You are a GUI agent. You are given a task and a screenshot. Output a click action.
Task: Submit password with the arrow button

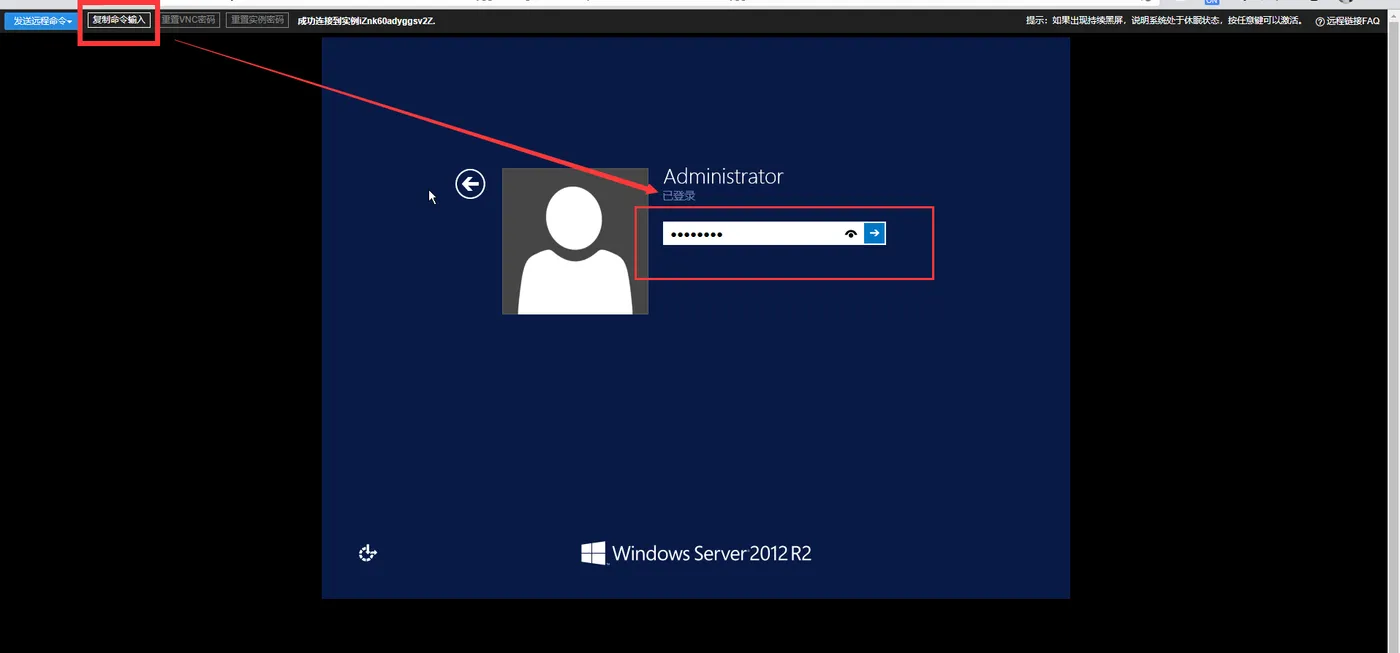875,233
